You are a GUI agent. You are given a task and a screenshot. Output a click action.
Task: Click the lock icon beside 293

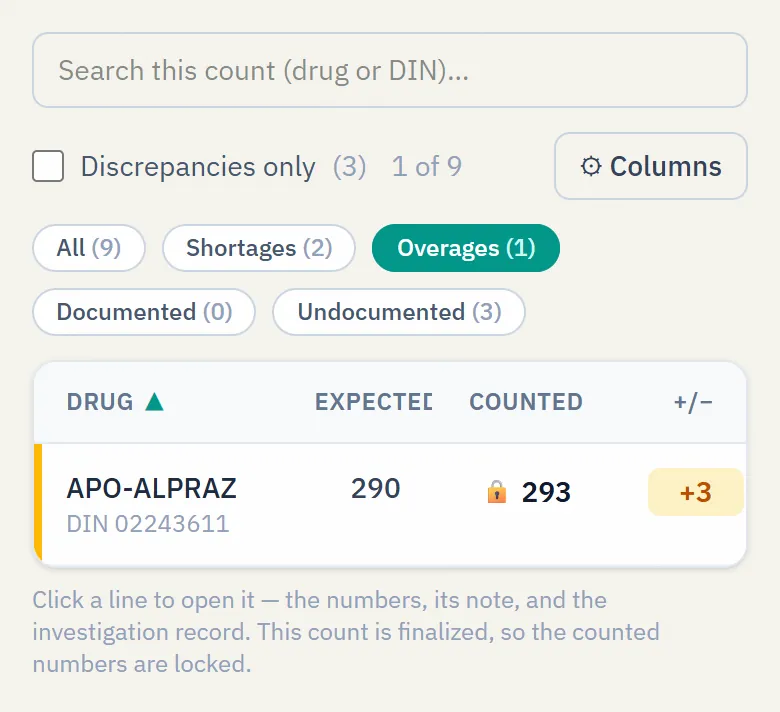click(496, 492)
